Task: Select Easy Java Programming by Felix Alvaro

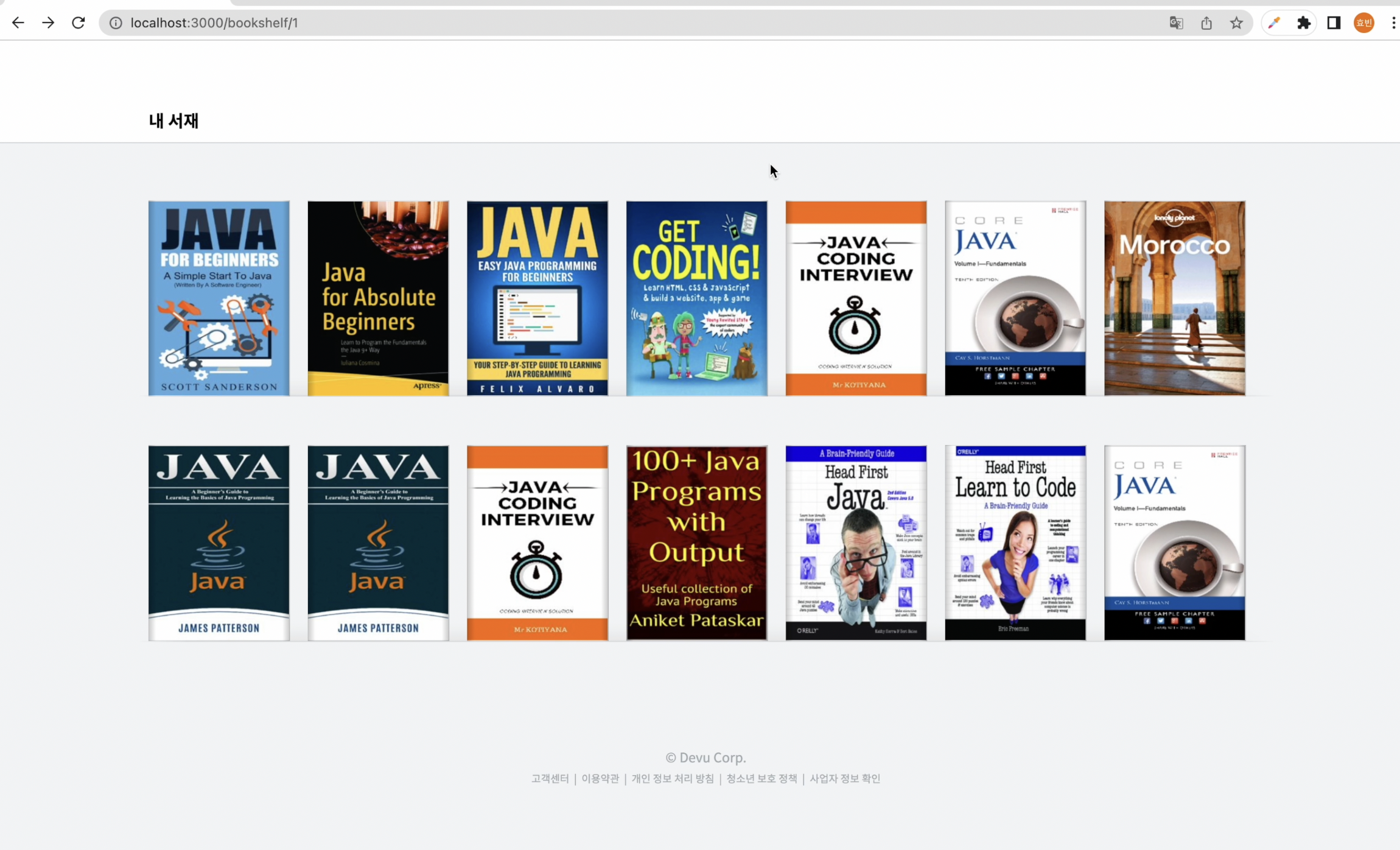Action: (537, 298)
